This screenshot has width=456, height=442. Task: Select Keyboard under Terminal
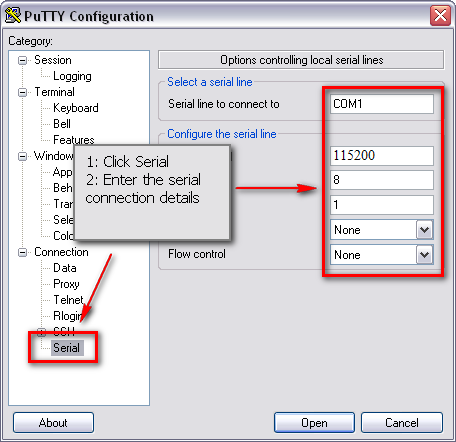coord(76,108)
